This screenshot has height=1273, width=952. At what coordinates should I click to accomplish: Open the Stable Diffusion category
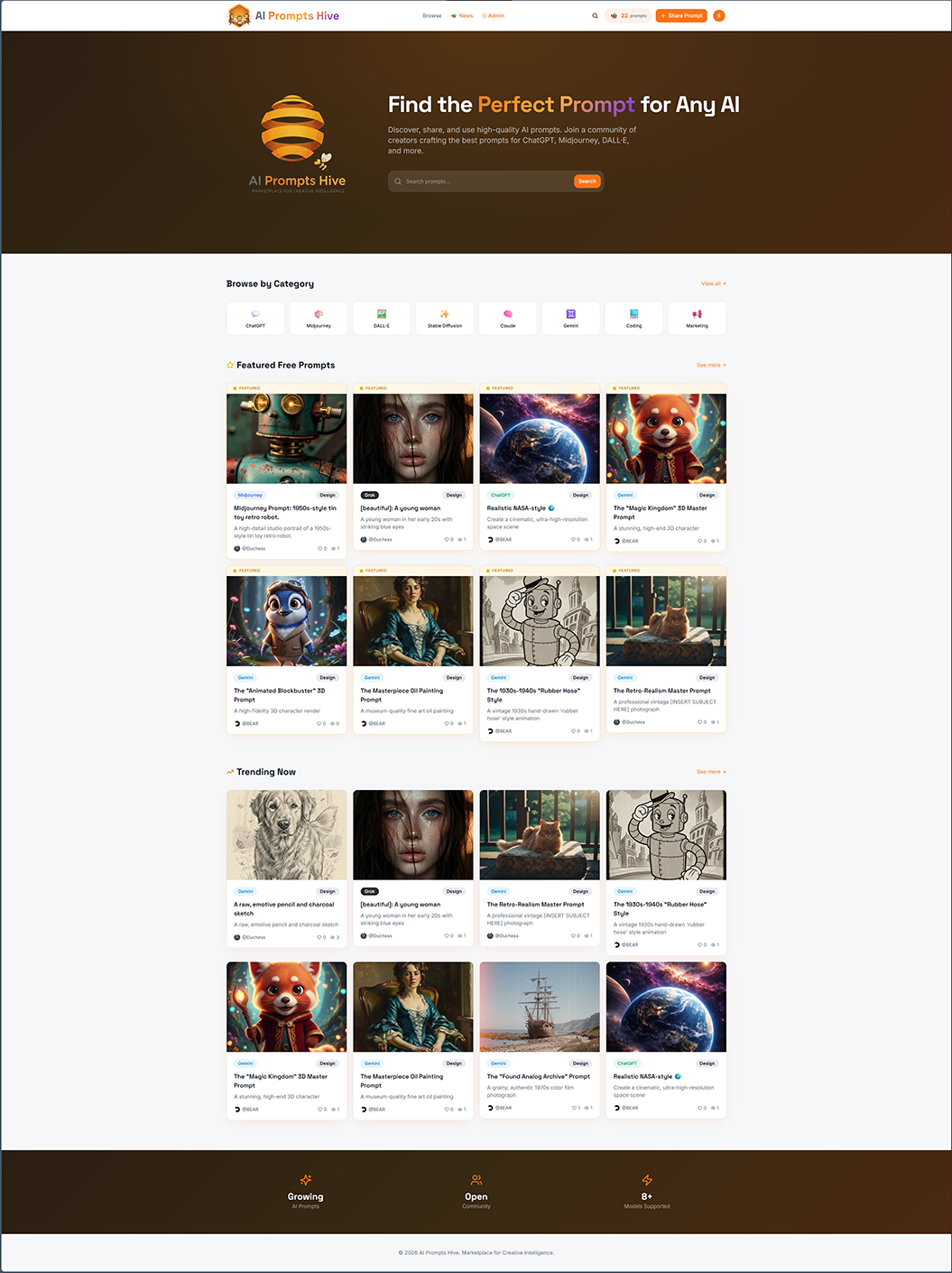pos(445,318)
